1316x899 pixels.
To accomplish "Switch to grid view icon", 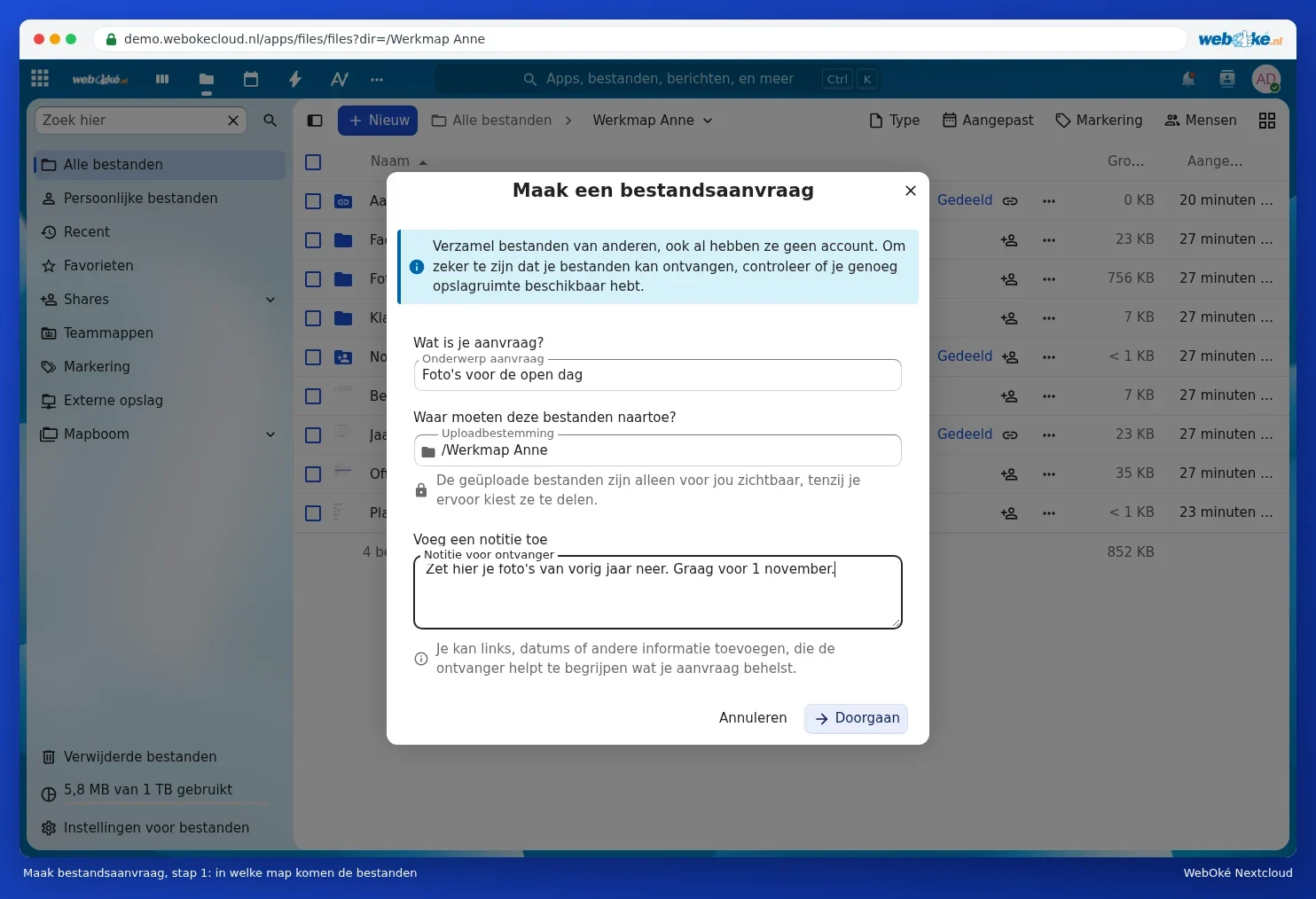I will [x=1267, y=121].
